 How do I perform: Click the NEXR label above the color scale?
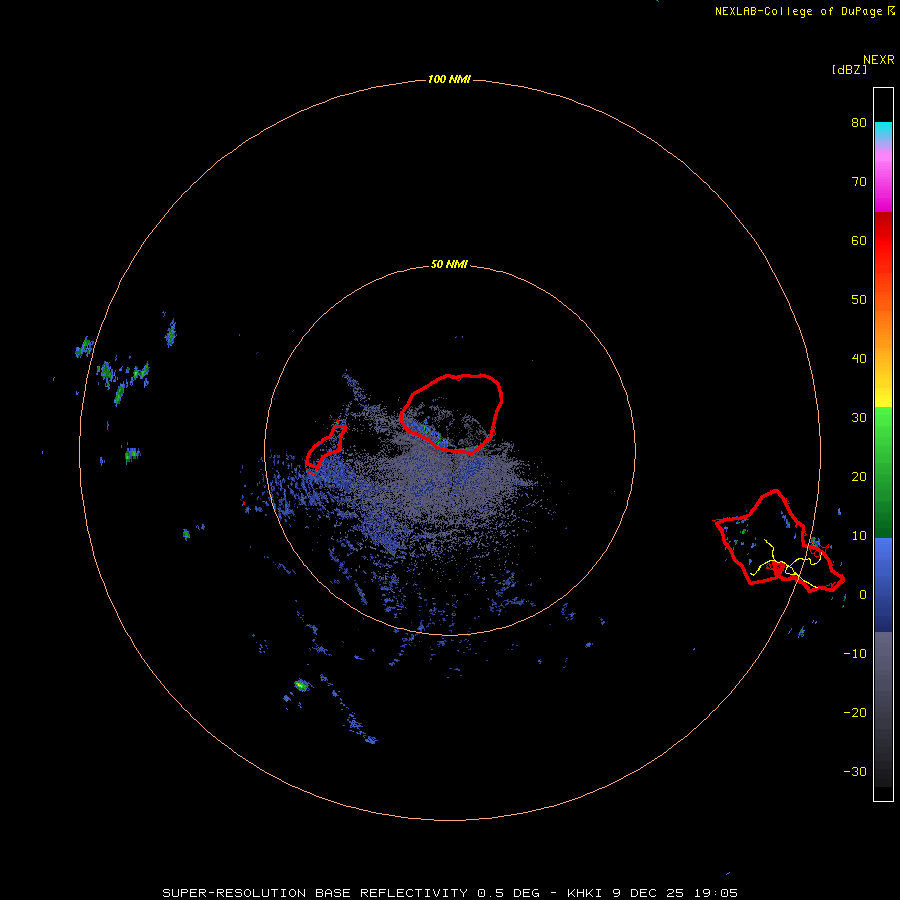coord(879,60)
